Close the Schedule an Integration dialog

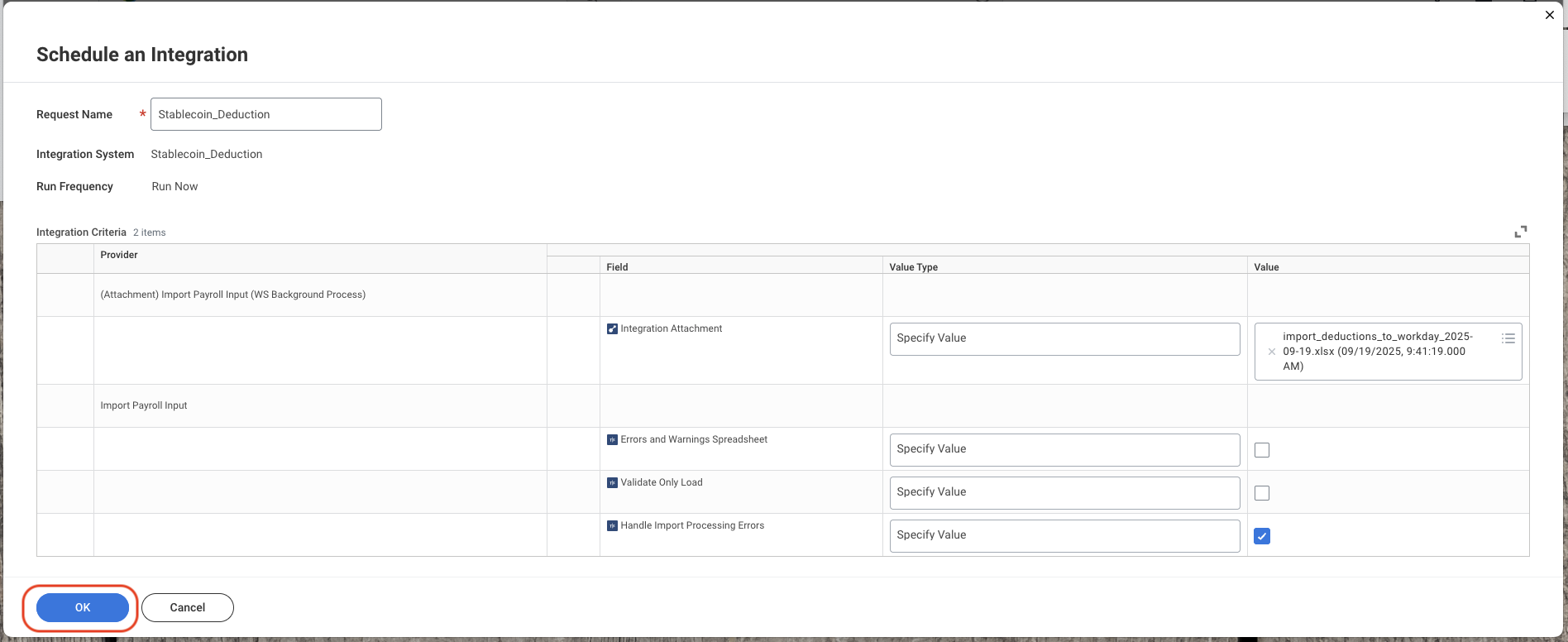coord(1550,15)
